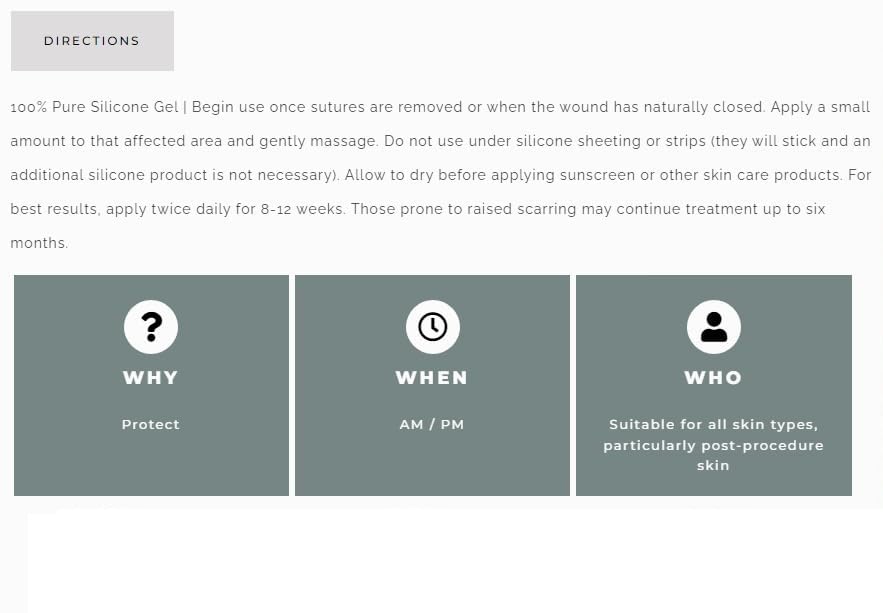Click the "Protect" label in the WHY card
Screen dimensions: 883x613
(151, 424)
